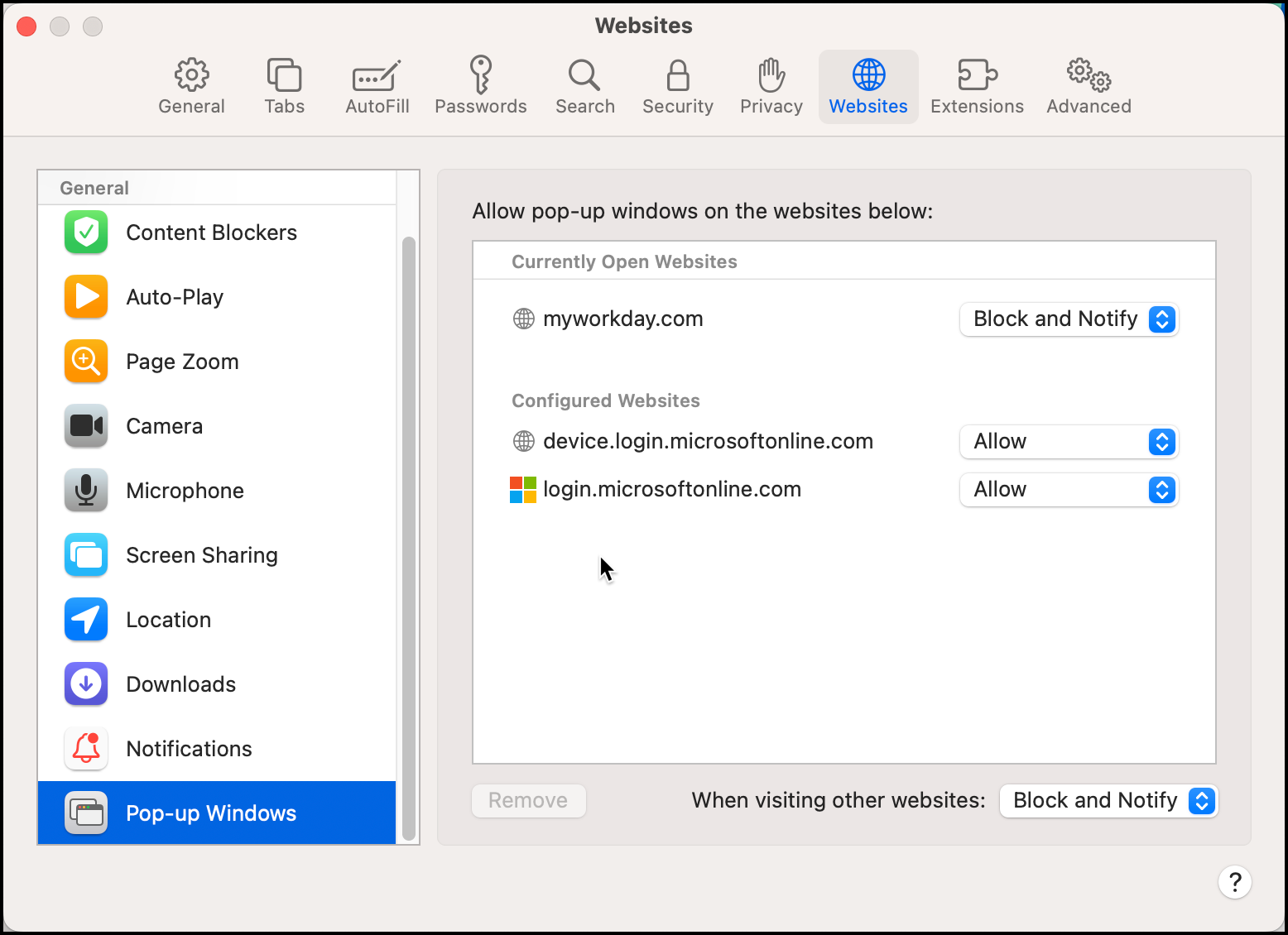The image size is (1288, 935).
Task: Click the sidebar vertical scrollbar
Action: tap(408, 538)
